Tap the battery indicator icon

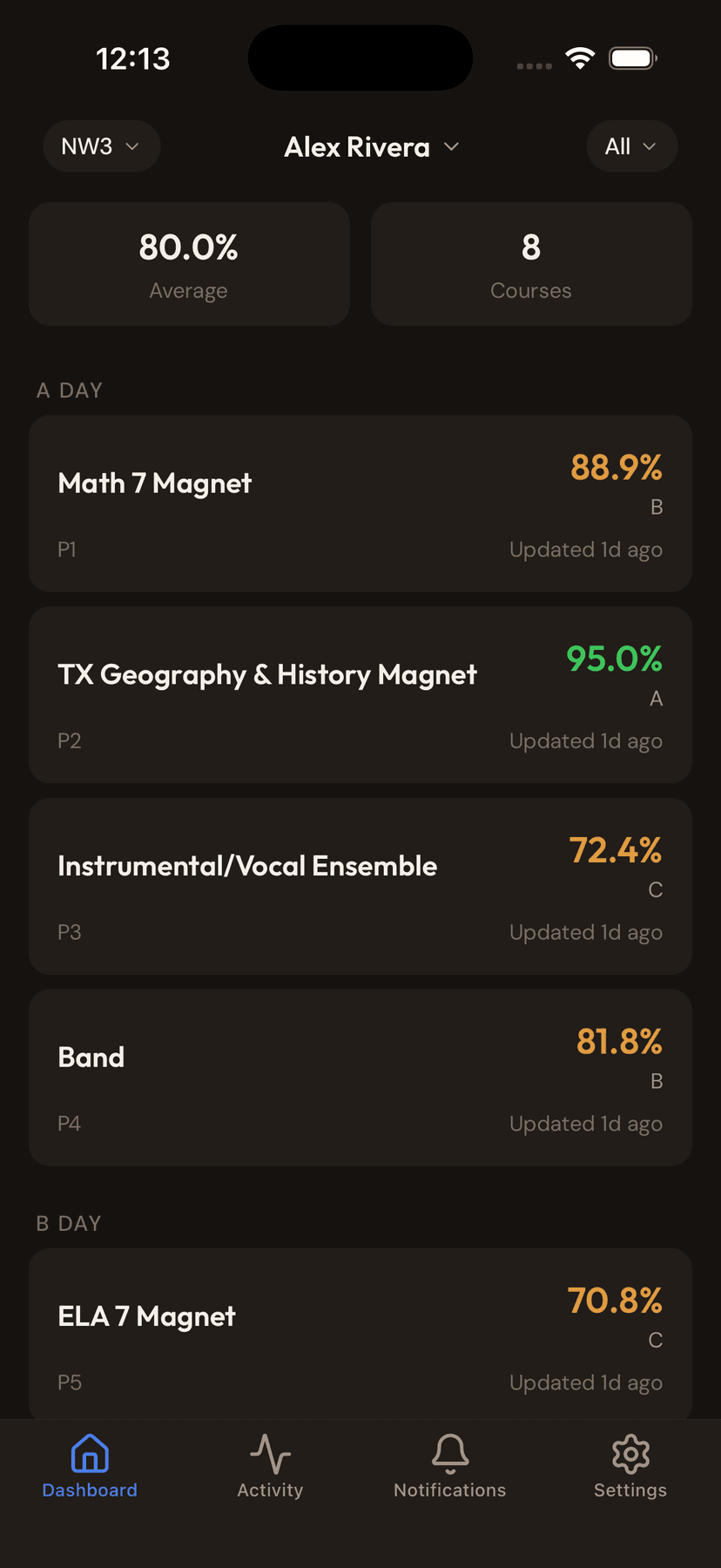click(x=633, y=57)
